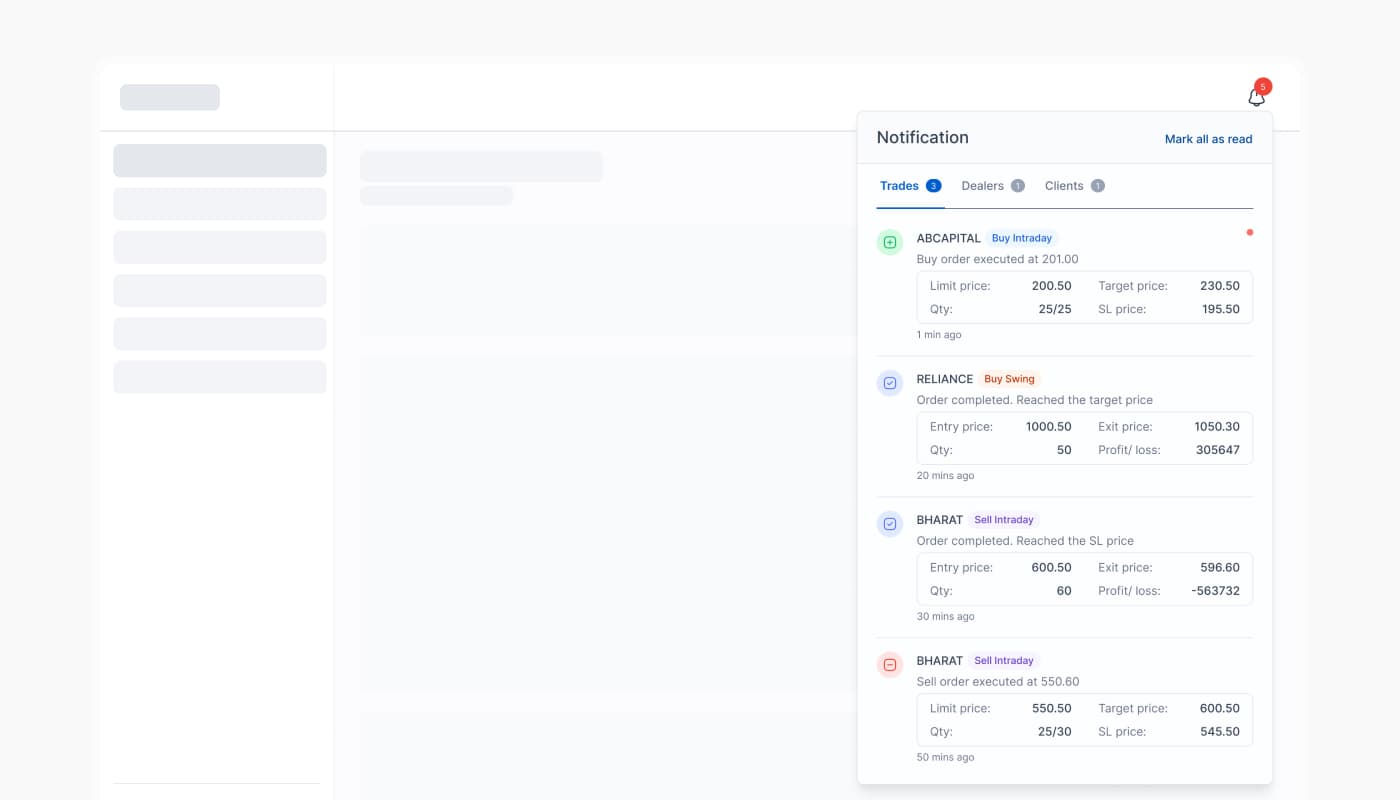Screen dimensions: 1400x800
Task: Click RELIANCE entry price 1000.50
Action: (1048, 427)
